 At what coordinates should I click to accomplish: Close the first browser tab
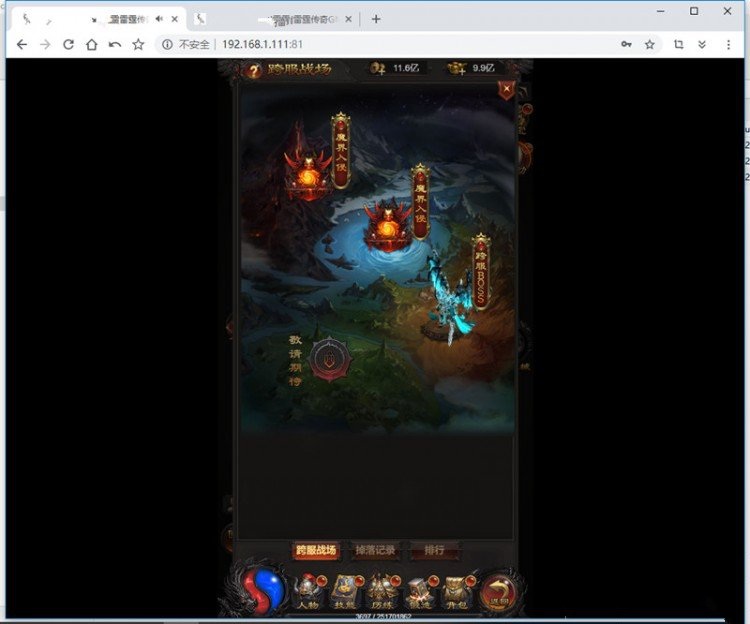(175, 19)
